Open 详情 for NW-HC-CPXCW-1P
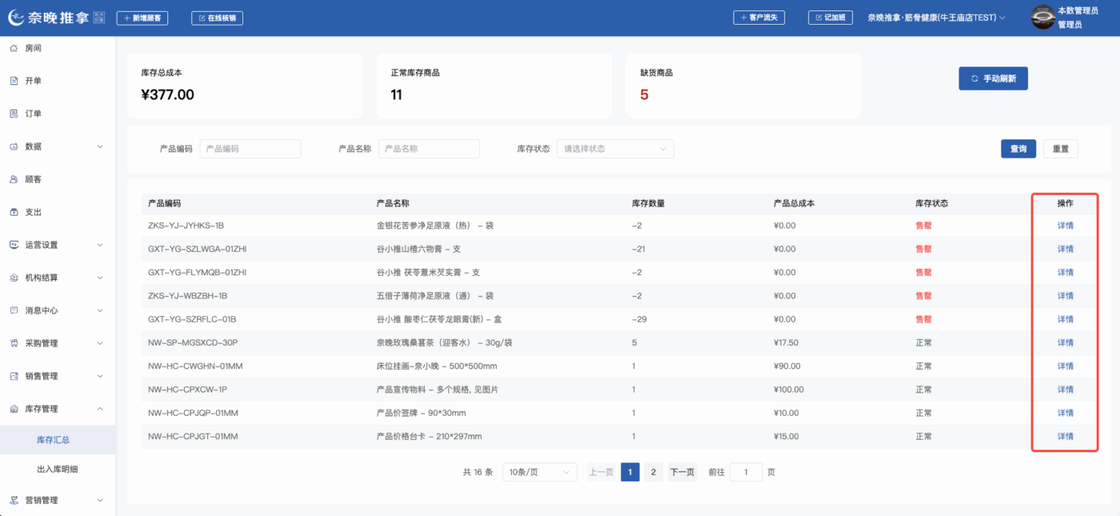This screenshot has width=1120, height=516. point(1065,390)
